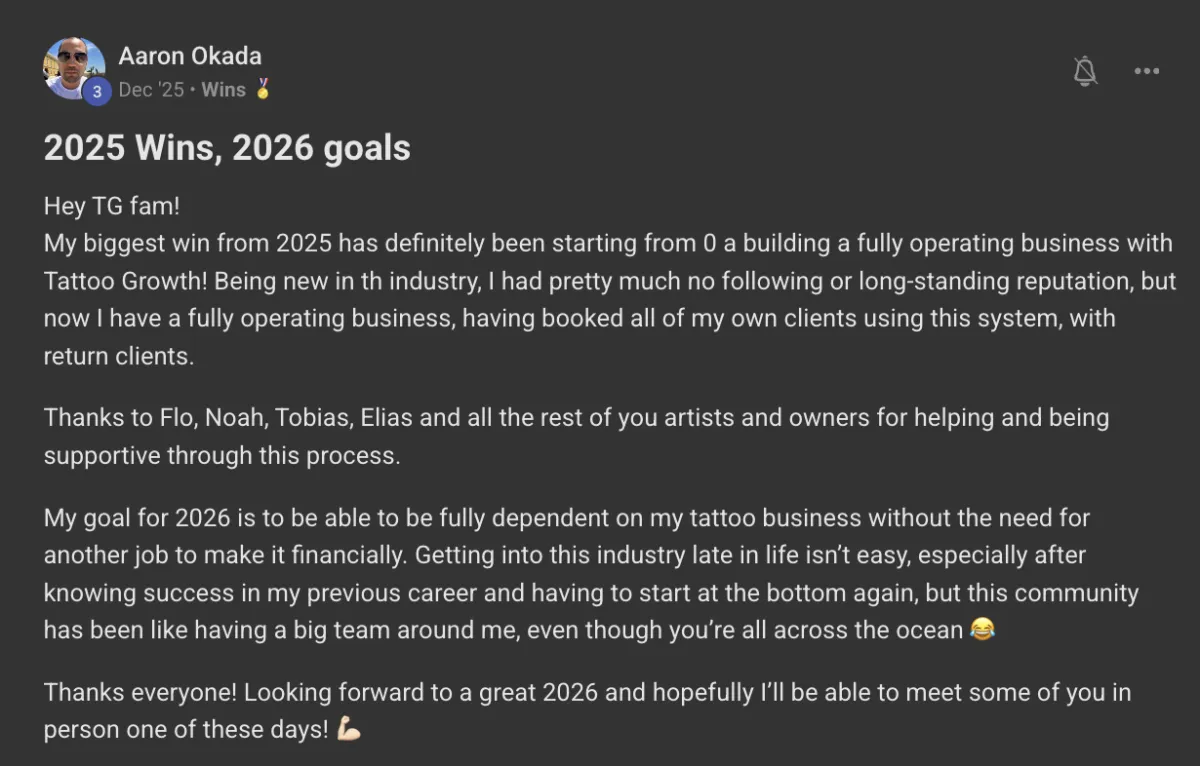Open the Wins category link
This screenshot has width=1200, height=766.
tap(223, 90)
